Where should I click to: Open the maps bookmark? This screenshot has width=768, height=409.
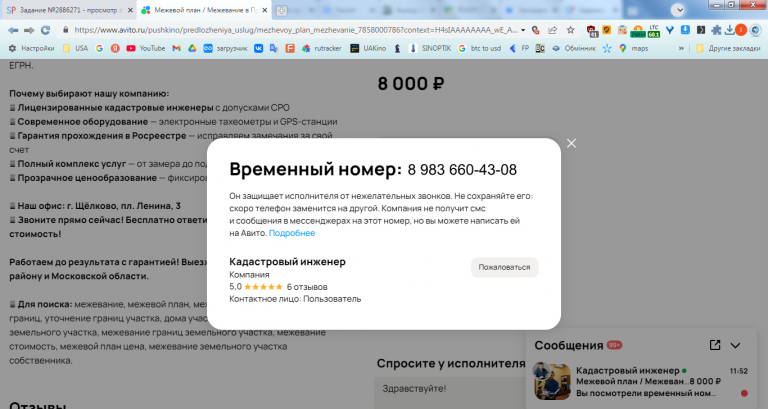(x=633, y=48)
